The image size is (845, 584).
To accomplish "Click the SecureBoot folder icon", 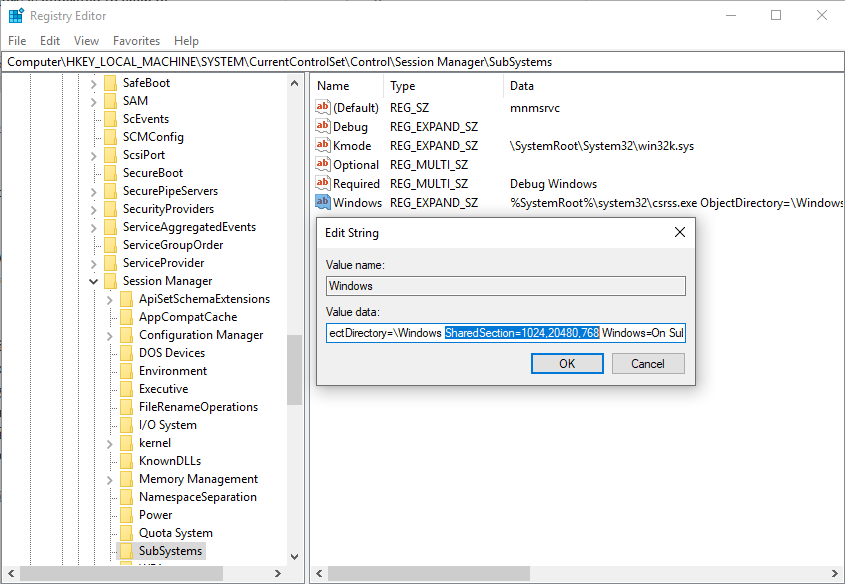I will pos(110,173).
